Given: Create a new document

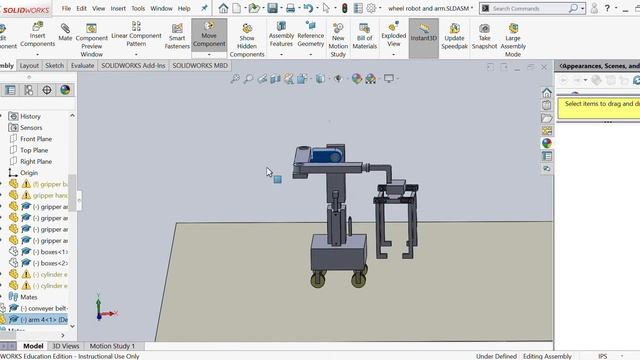Looking at the screenshot, I should tap(237, 8).
